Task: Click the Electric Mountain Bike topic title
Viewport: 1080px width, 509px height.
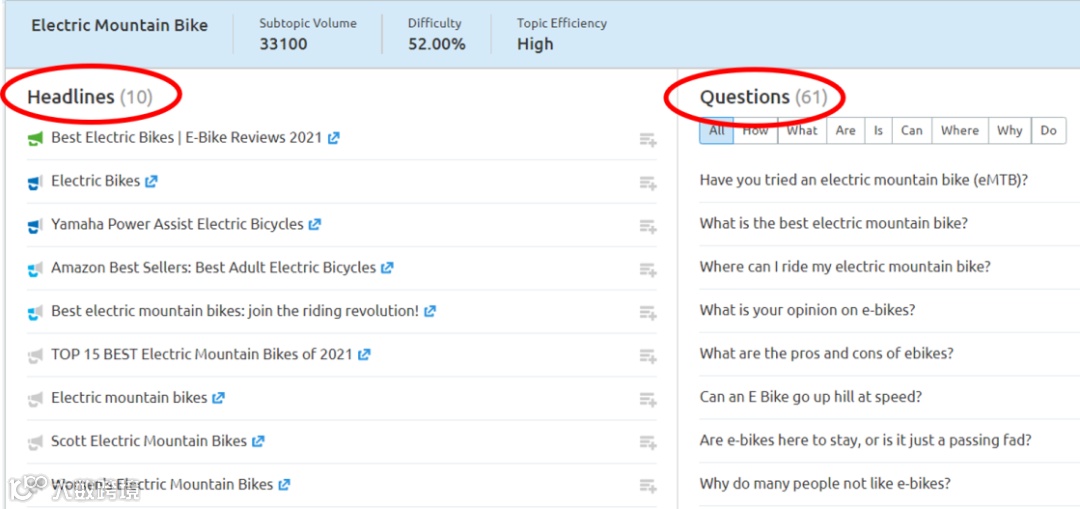Action: click(120, 26)
